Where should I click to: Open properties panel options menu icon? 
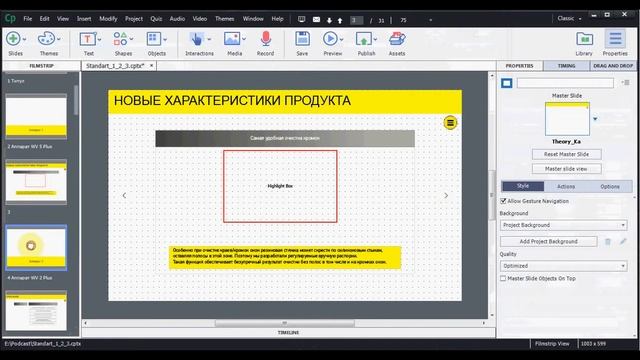point(625,83)
